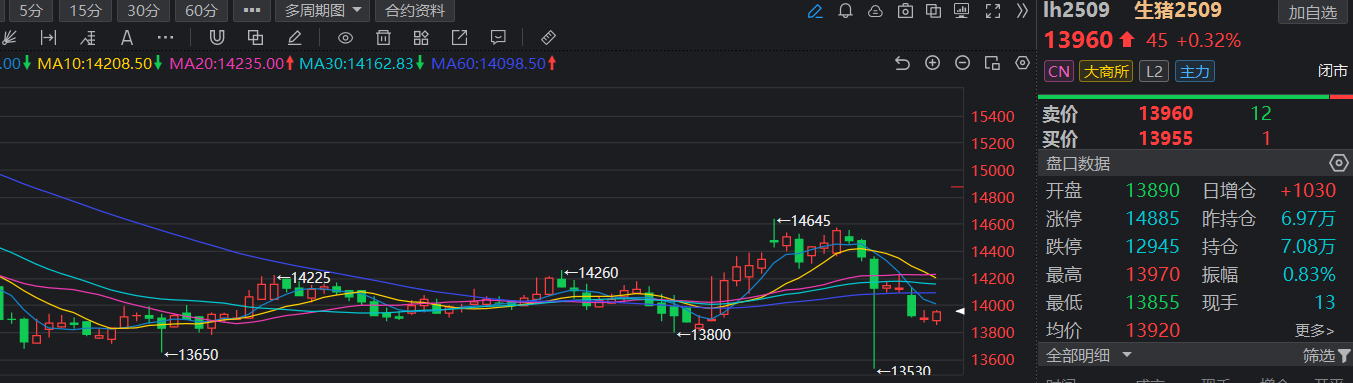
Task: Undo the last chart action
Action: [x=902, y=63]
